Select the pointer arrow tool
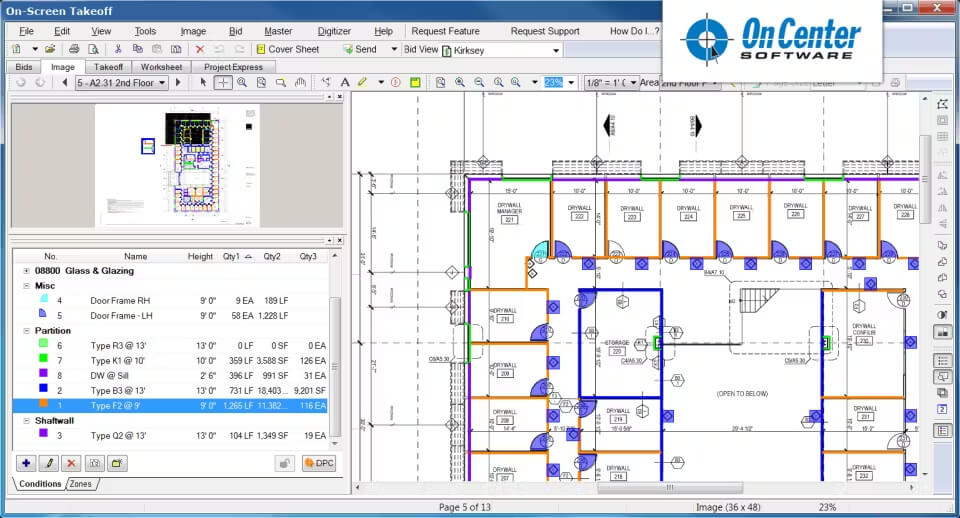The image size is (960, 518). [x=203, y=82]
